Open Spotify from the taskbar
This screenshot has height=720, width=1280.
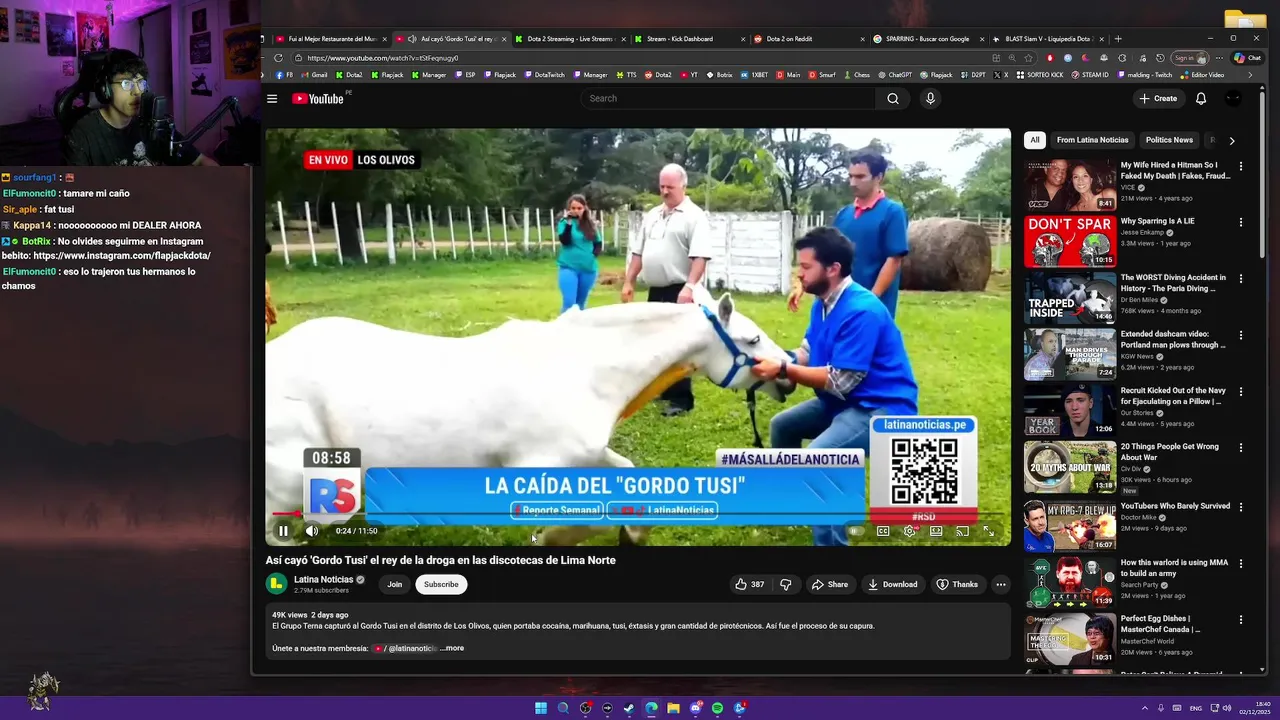(x=717, y=708)
